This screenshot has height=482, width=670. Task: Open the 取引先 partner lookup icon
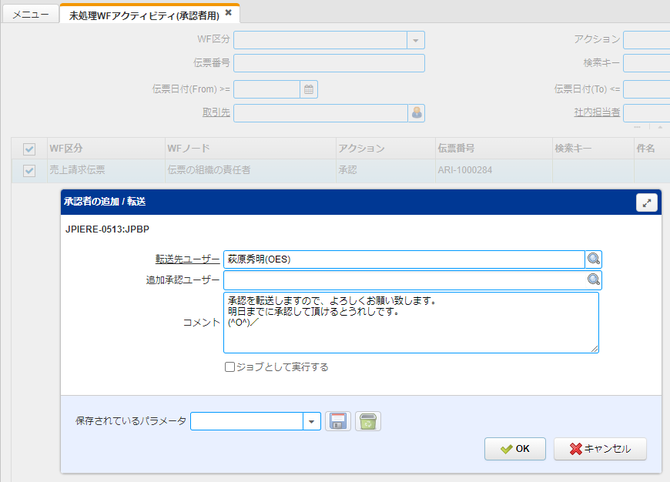(x=417, y=113)
